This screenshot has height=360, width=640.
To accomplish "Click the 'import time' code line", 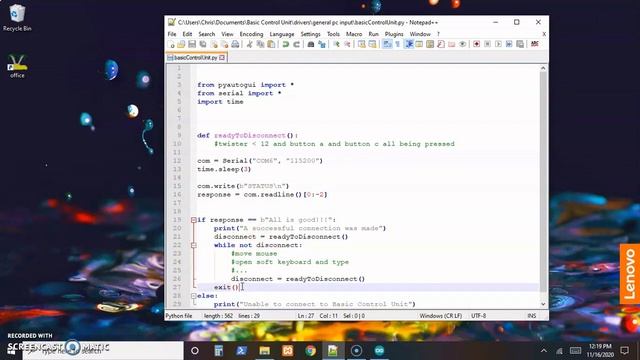I will (x=220, y=102).
